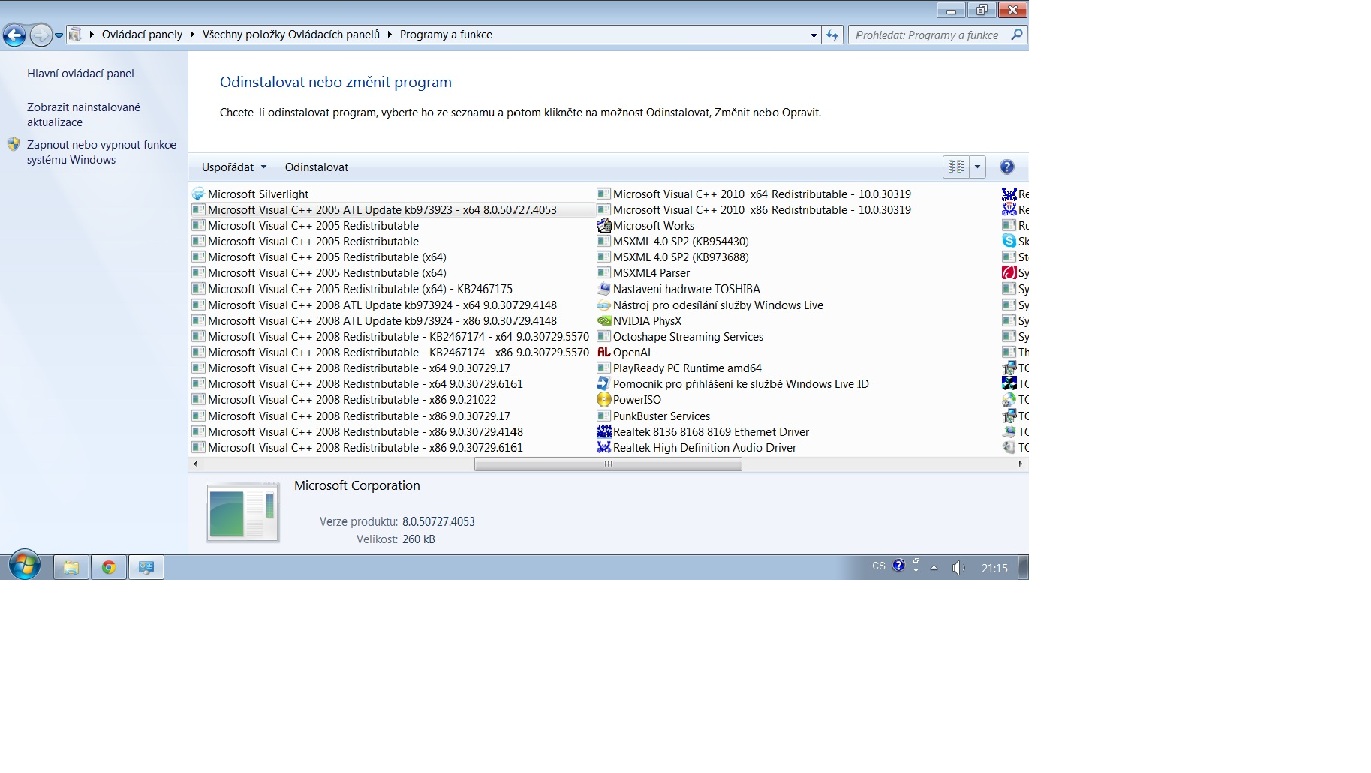Click Ovládací panely in the address bar
The image size is (1371, 773).
click(142, 35)
